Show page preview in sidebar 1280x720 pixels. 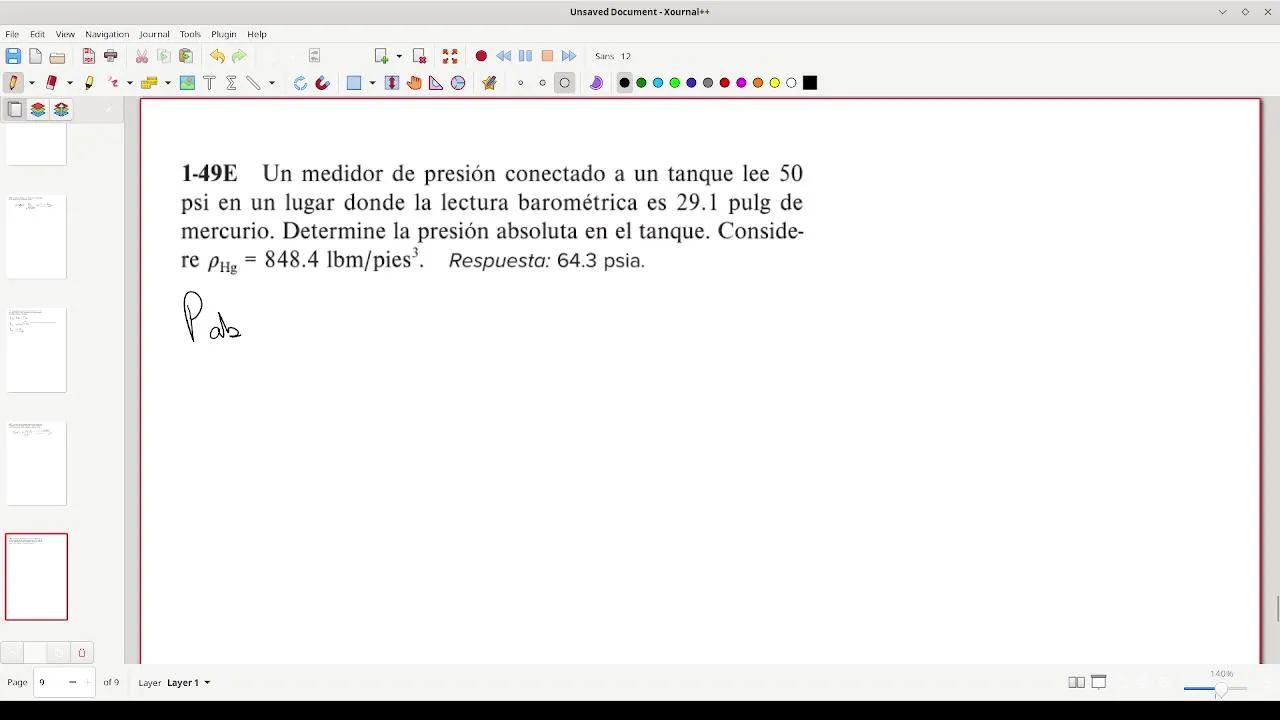pyautogui.click(x=15, y=110)
